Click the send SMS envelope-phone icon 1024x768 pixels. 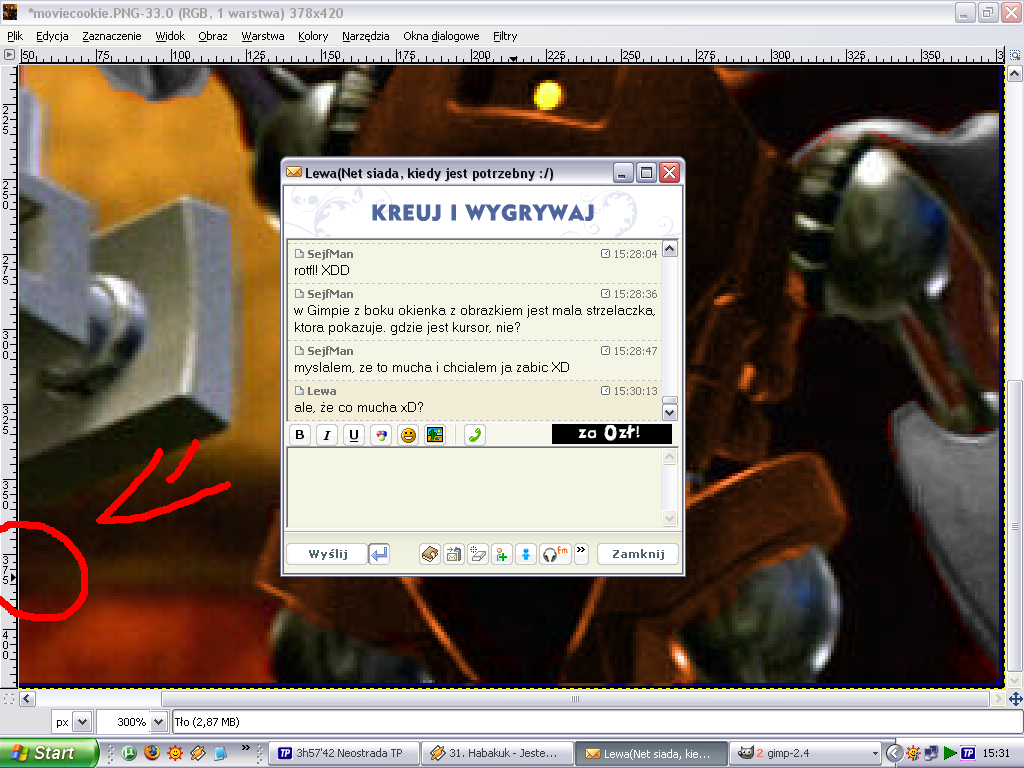coord(454,554)
